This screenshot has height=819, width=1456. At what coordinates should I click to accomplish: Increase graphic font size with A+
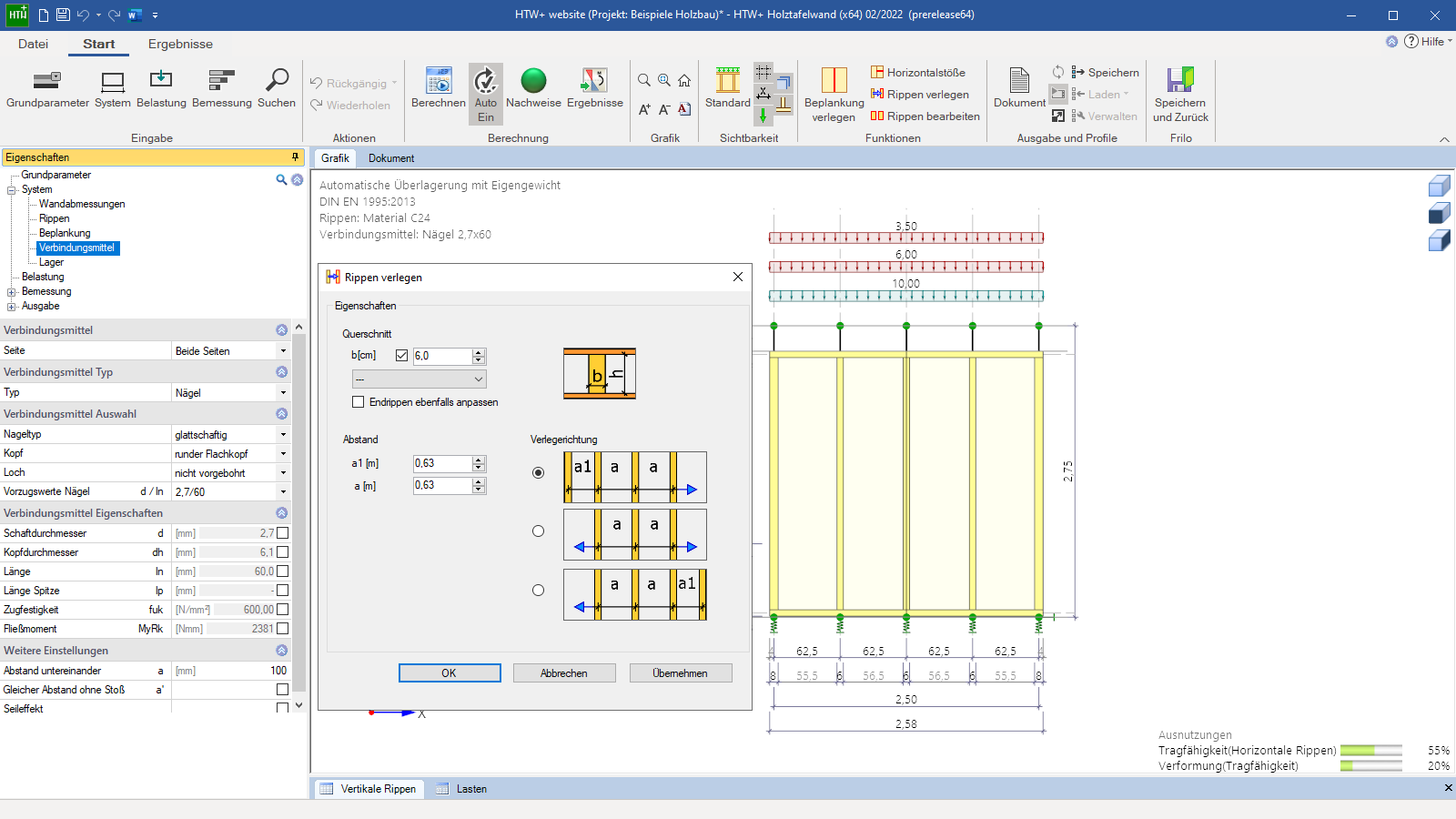tap(644, 109)
